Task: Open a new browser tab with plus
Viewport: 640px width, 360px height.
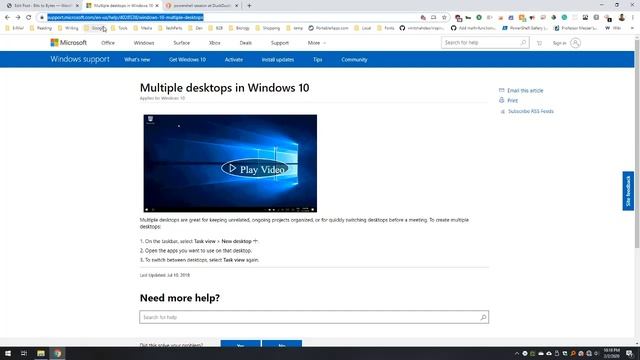Action: 249,6
